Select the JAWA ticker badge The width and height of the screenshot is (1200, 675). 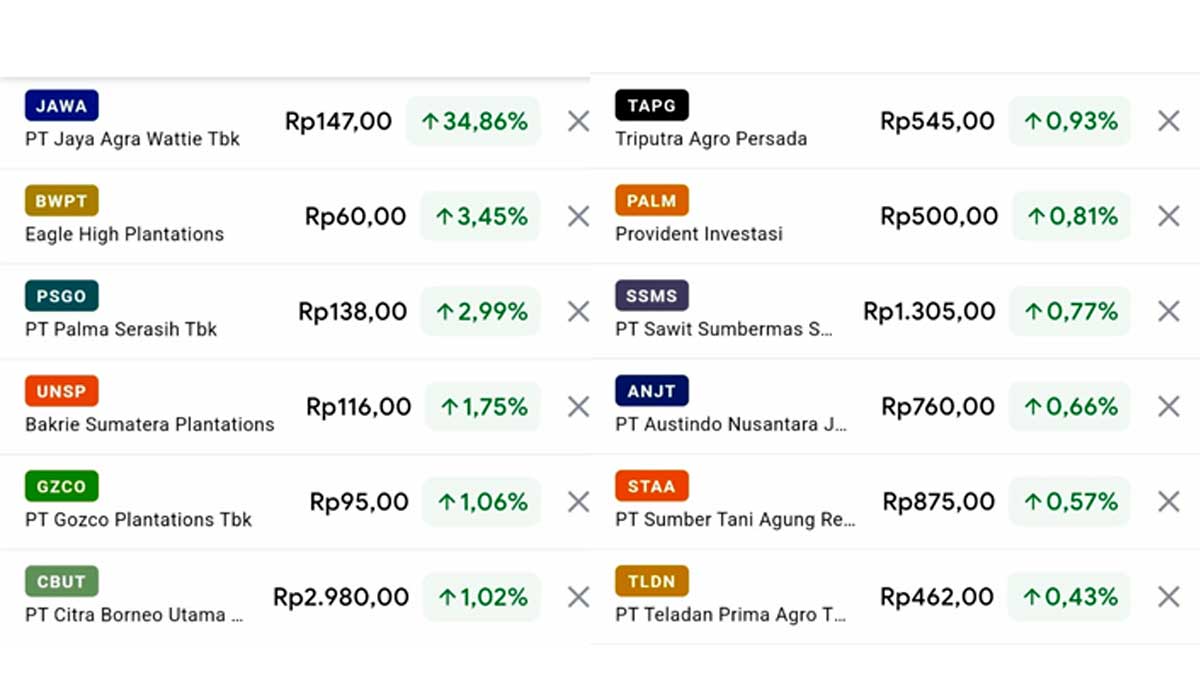point(62,105)
